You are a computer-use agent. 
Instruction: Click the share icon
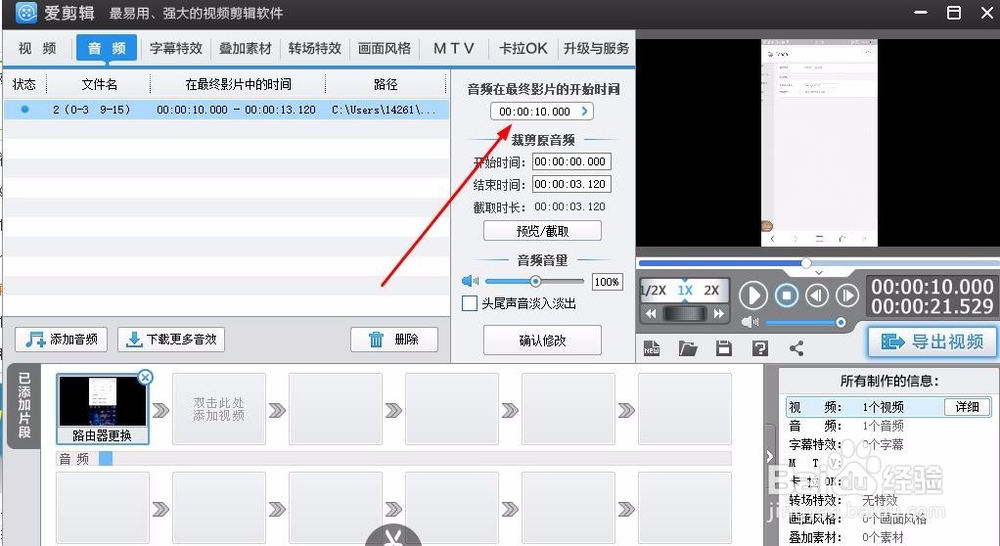[x=796, y=348]
